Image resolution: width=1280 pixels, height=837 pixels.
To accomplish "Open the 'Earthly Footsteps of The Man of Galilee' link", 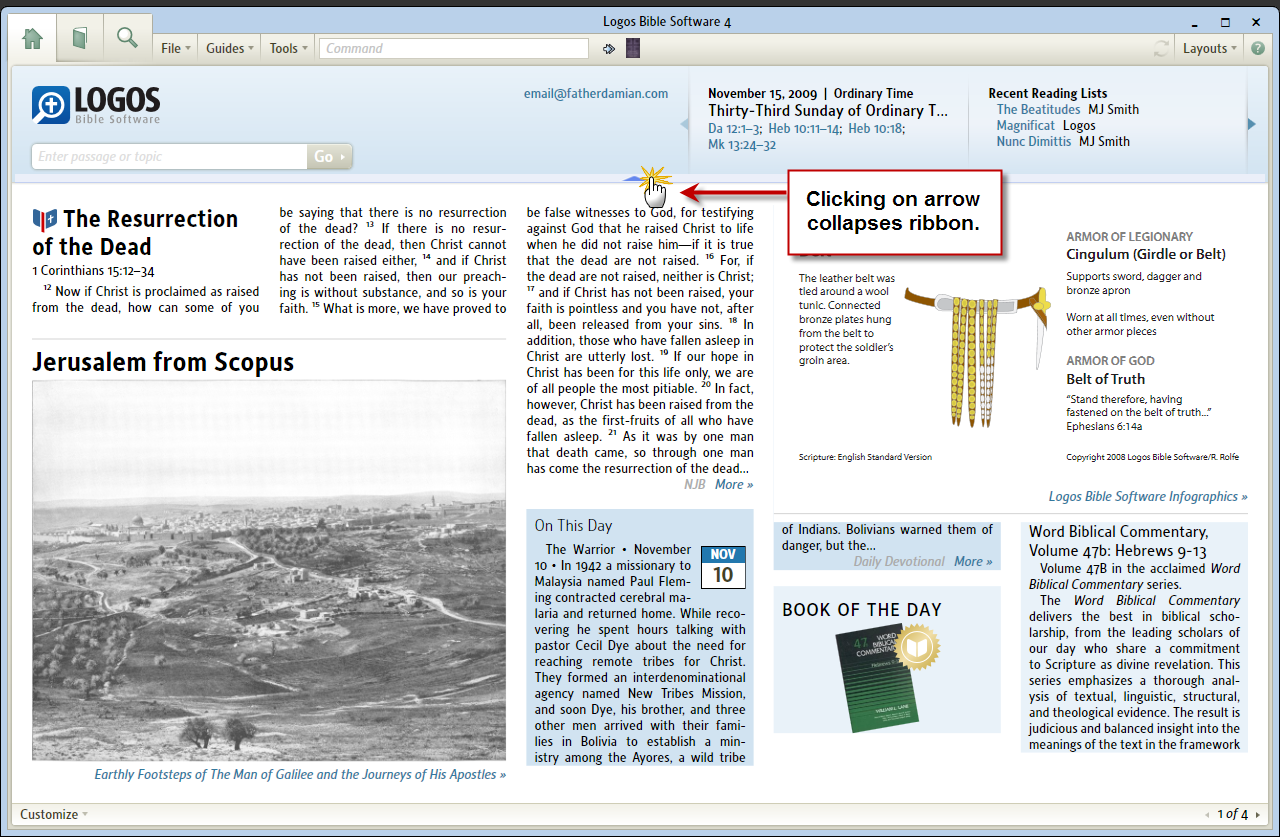I will pyautogui.click(x=300, y=775).
